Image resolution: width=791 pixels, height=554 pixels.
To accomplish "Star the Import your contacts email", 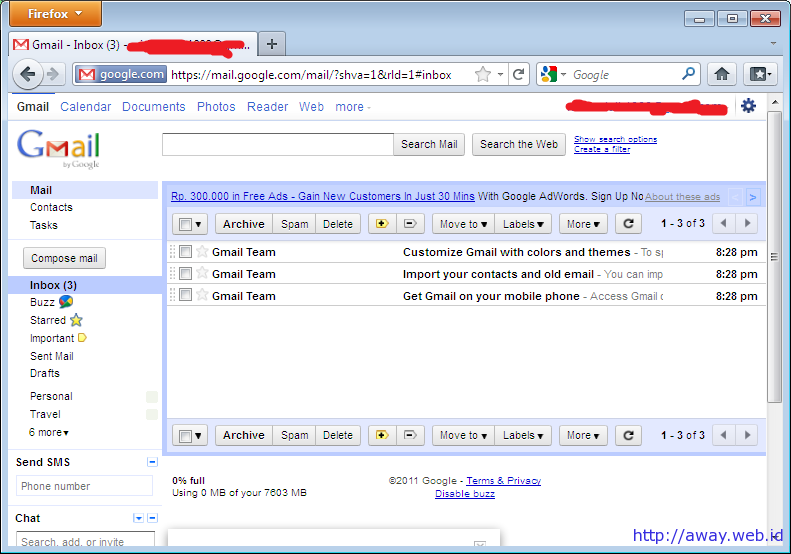I will click(x=202, y=273).
